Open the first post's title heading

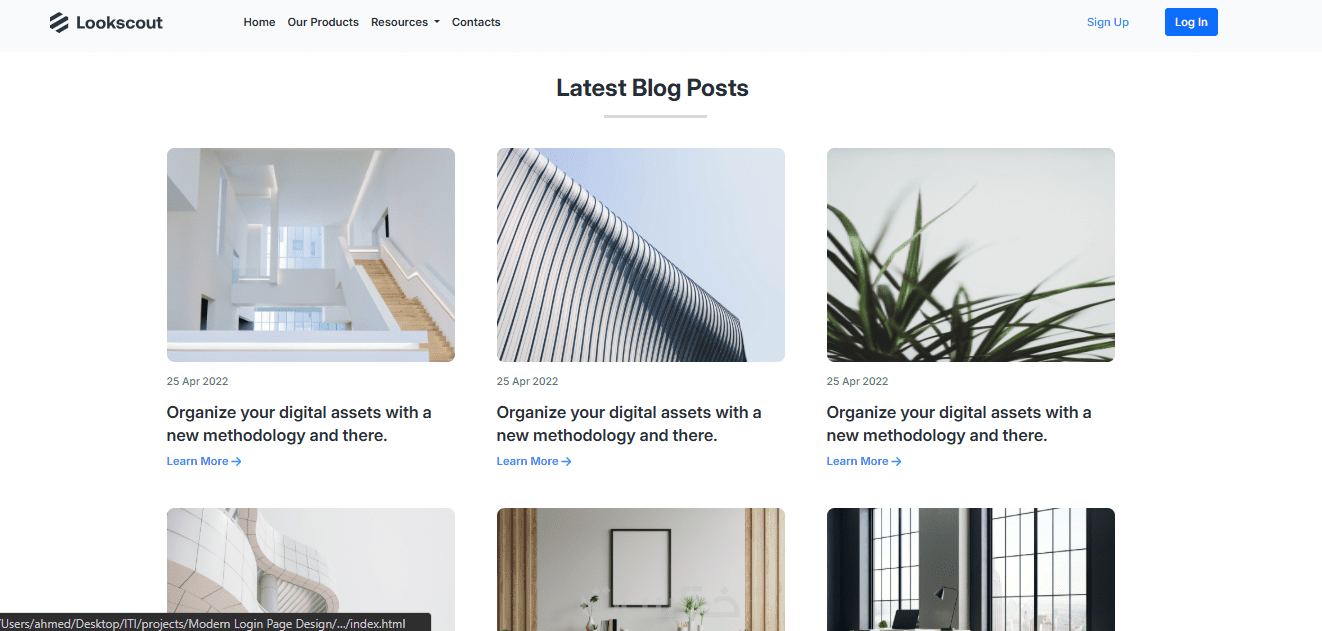(x=299, y=424)
